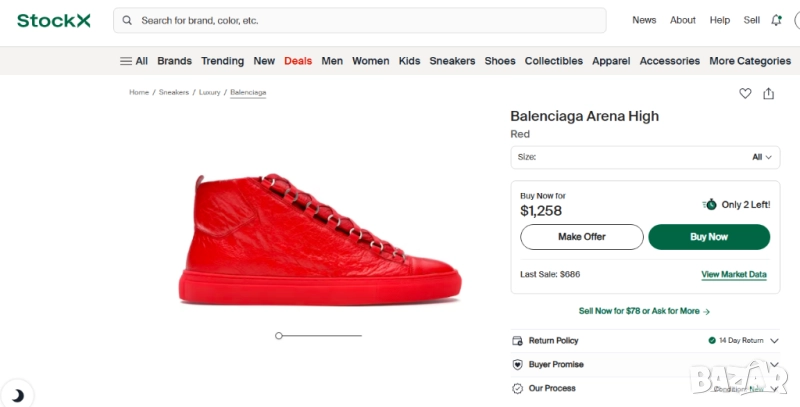The height and width of the screenshot is (407, 800).
Task: Open the All hamburger menu
Action: (x=134, y=61)
